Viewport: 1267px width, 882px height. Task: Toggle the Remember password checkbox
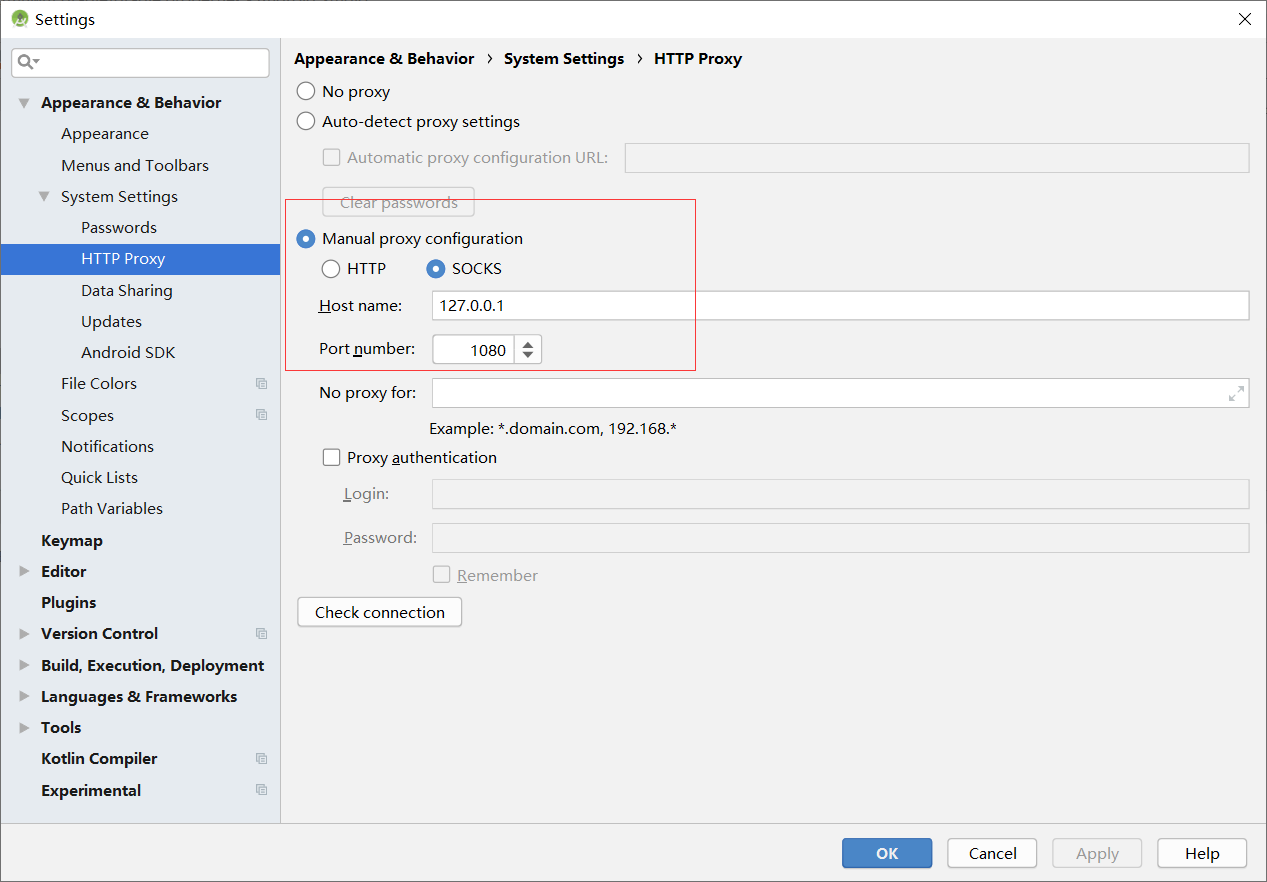coord(441,575)
